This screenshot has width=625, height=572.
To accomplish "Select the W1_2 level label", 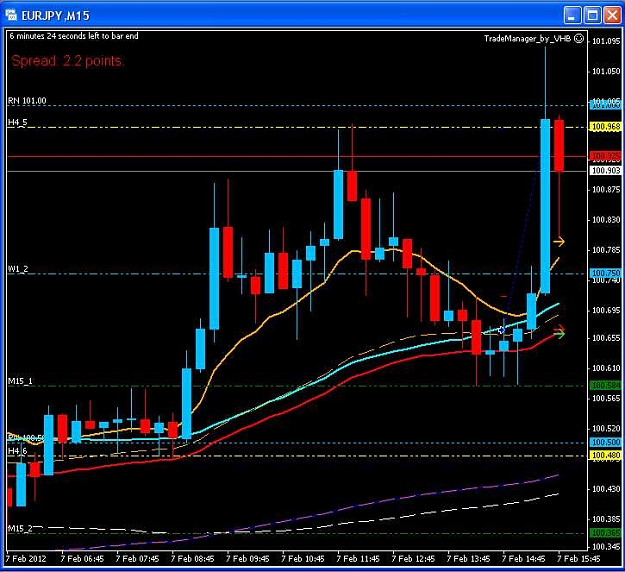I will (18, 269).
